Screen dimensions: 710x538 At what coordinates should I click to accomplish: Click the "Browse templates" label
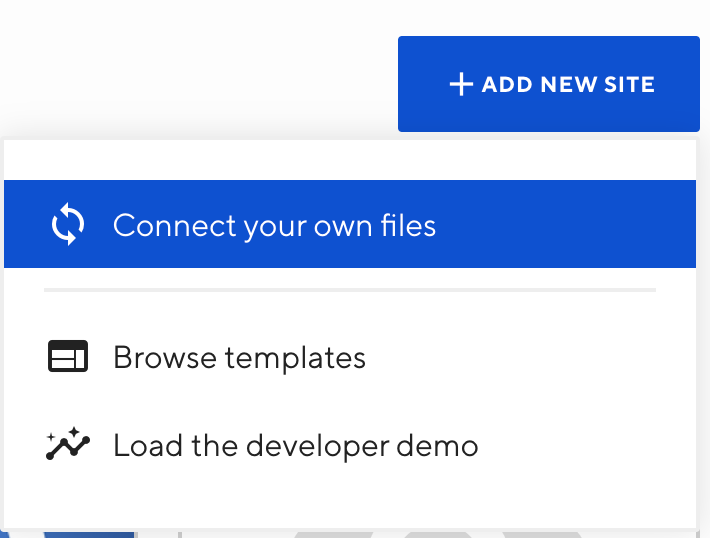[239, 357]
